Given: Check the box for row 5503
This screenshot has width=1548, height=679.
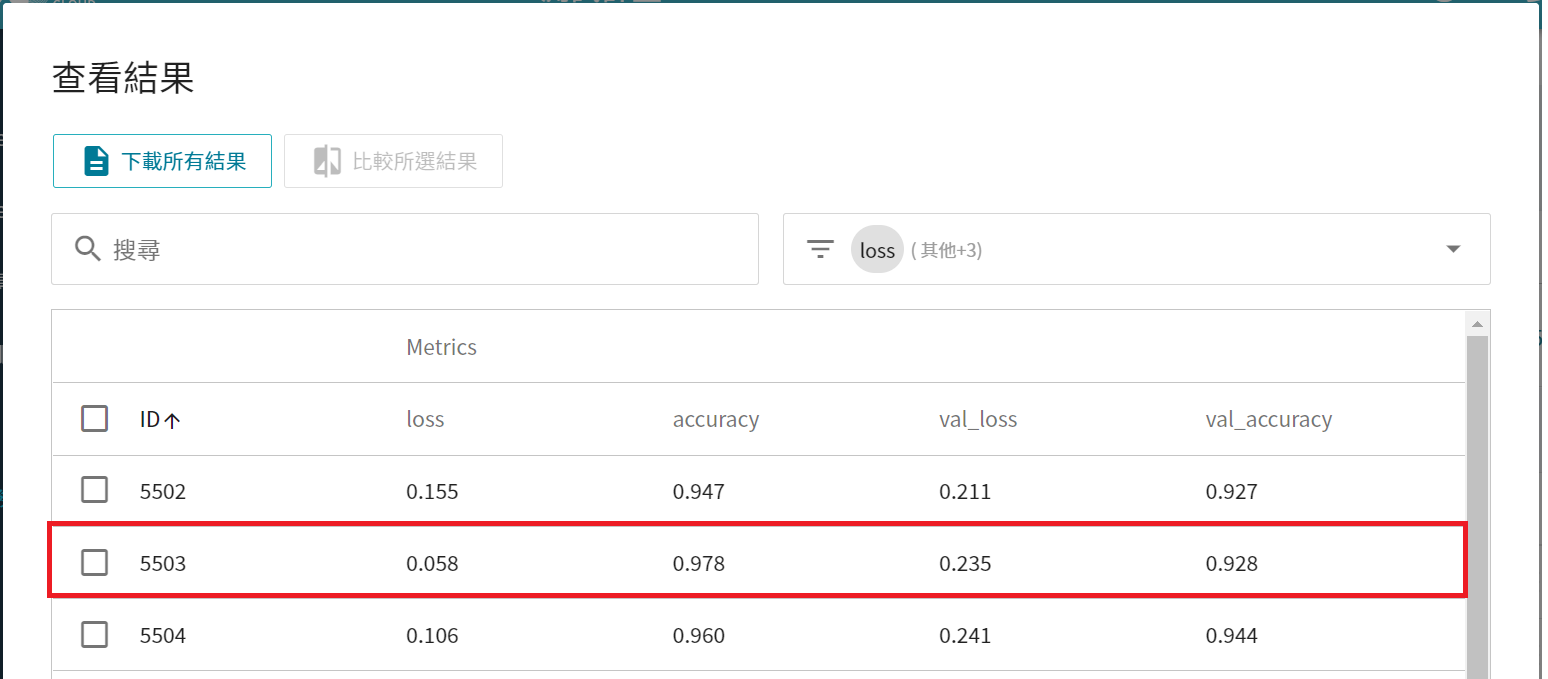Looking at the screenshot, I should (x=94, y=563).
